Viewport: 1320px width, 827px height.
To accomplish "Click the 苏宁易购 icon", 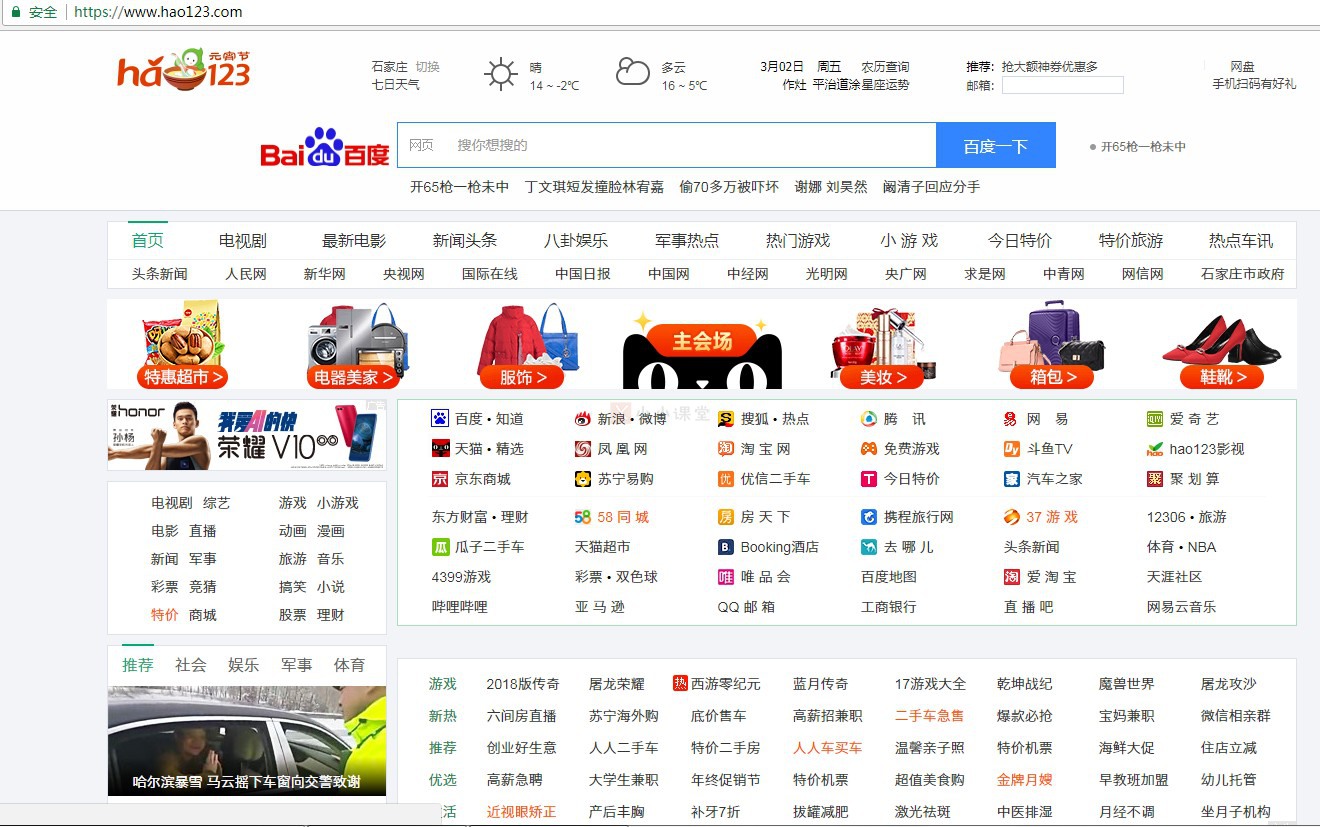I will (x=583, y=479).
